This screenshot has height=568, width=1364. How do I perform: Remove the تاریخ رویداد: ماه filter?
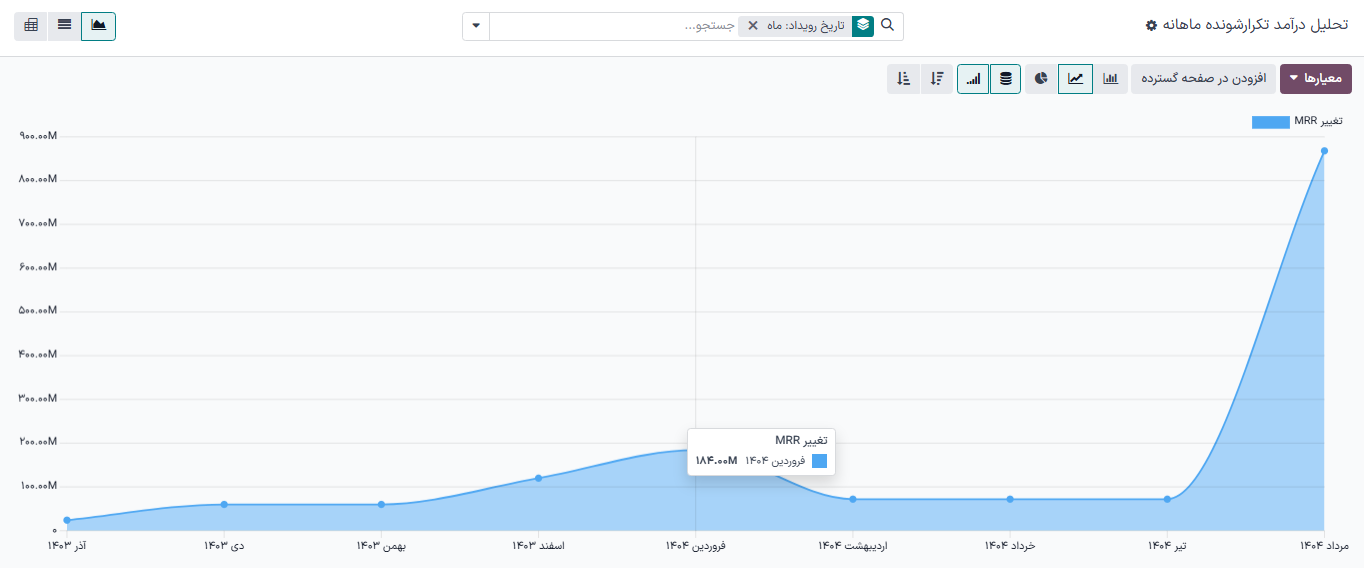pos(753,26)
